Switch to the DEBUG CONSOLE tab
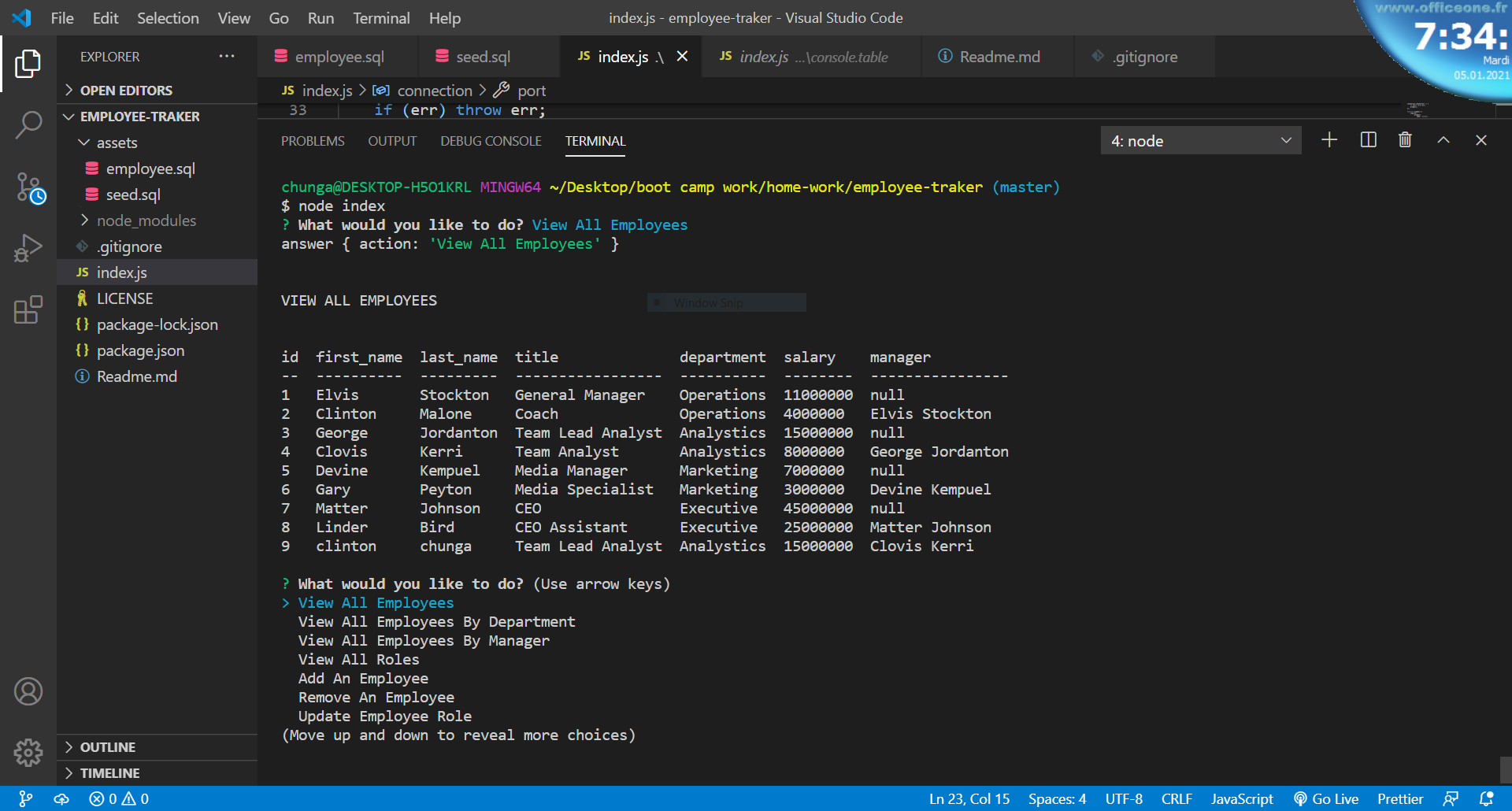 pyautogui.click(x=491, y=141)
